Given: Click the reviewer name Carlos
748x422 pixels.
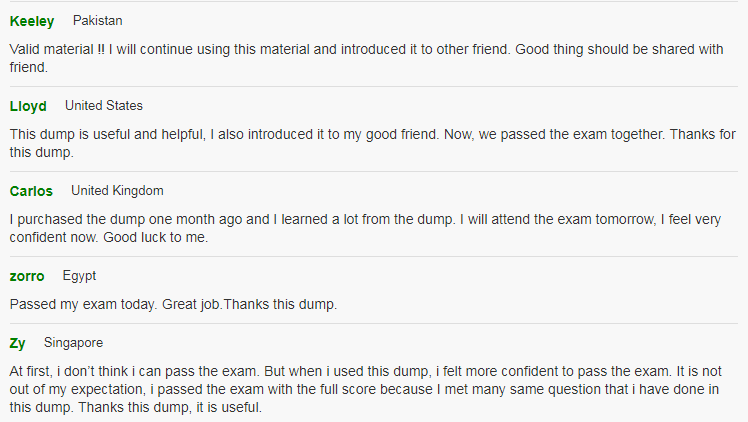Looking at the screenshot, I should (x=31, y=191).
